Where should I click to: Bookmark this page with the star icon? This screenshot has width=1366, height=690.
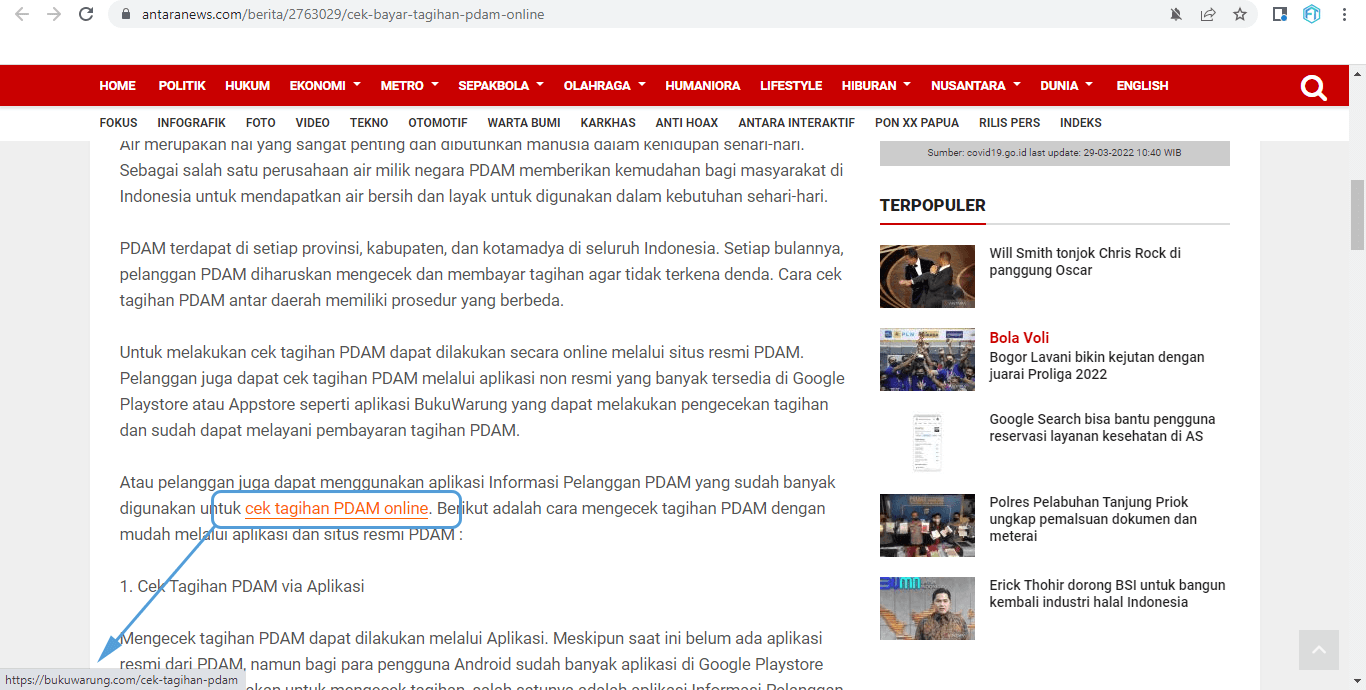point(1240,14)
